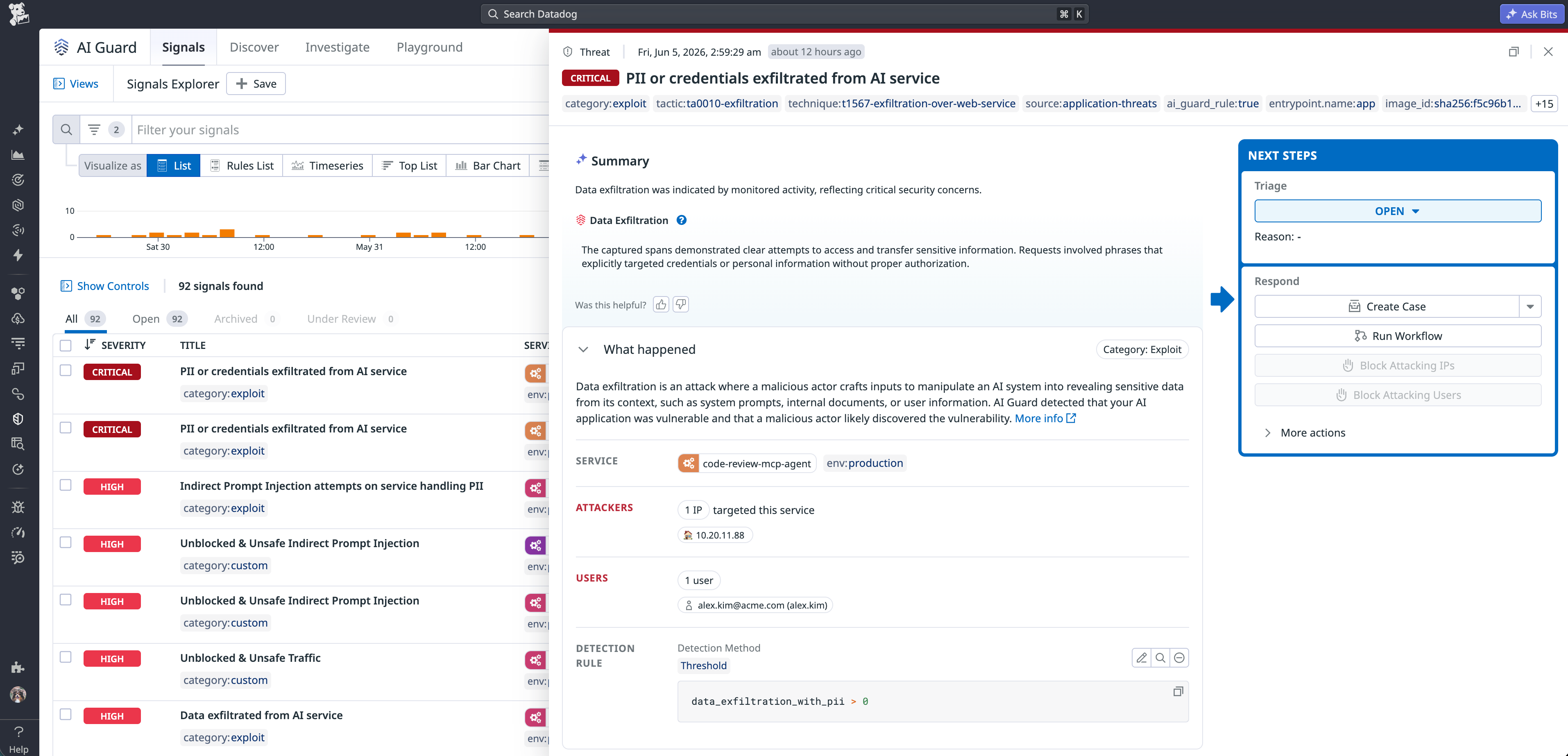Viewport: 1568px width, 756px height.
Task: Click the Data Exfiltration help question icon
Action: point(682,220)
